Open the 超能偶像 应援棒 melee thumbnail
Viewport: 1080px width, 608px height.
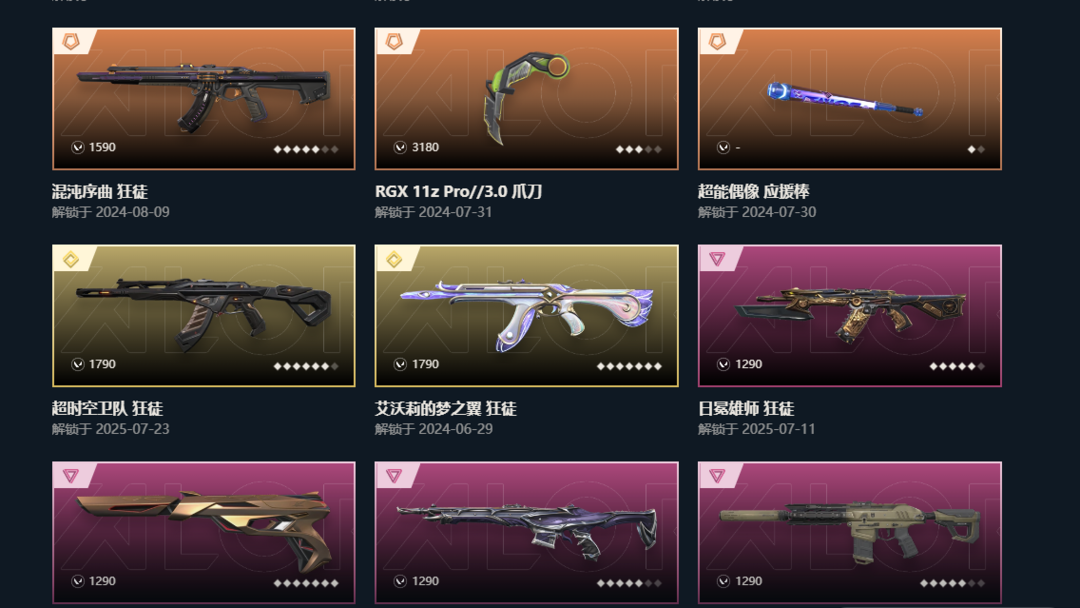849,98
